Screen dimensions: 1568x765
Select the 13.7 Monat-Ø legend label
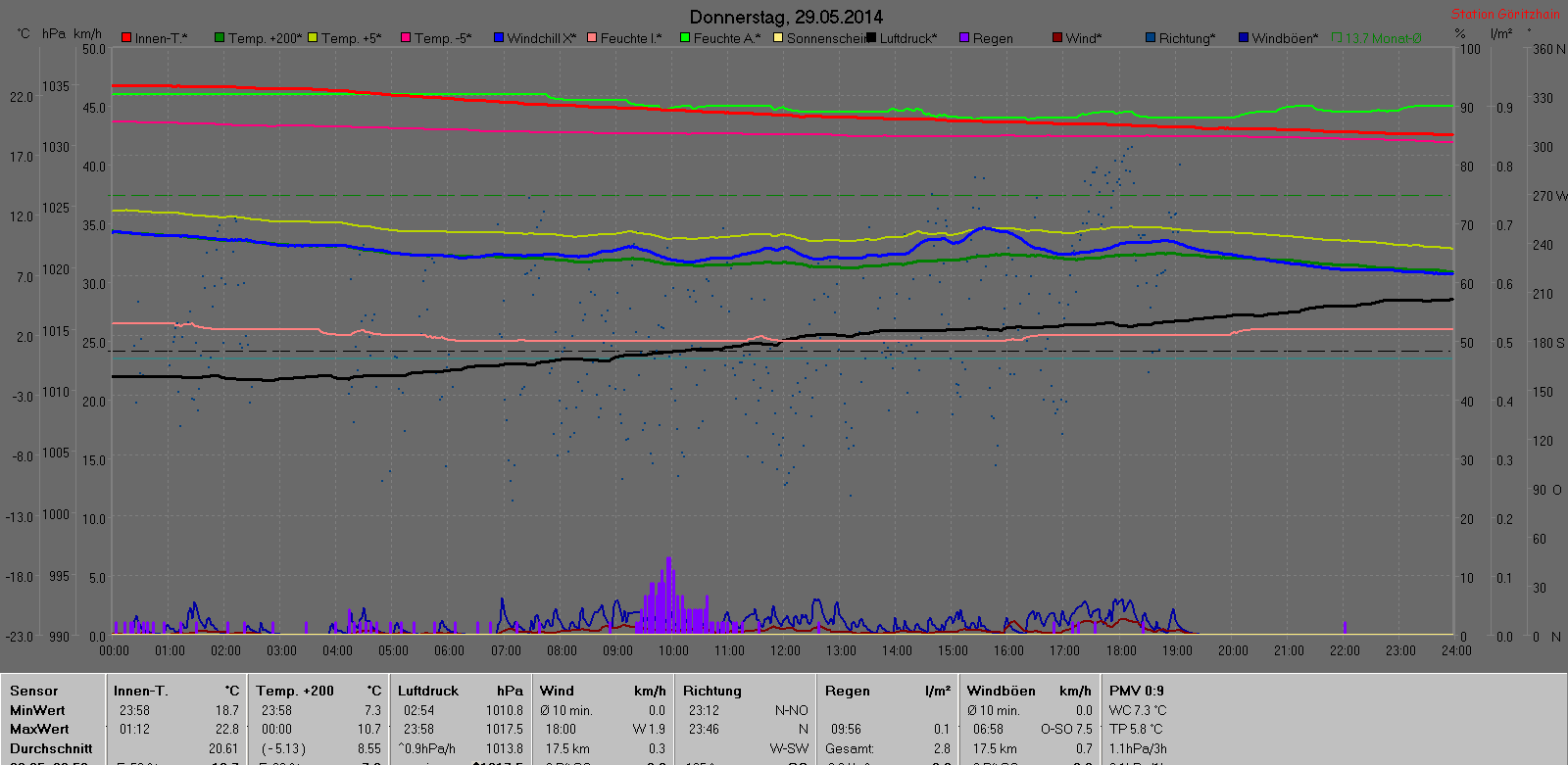coord(1384,38)
